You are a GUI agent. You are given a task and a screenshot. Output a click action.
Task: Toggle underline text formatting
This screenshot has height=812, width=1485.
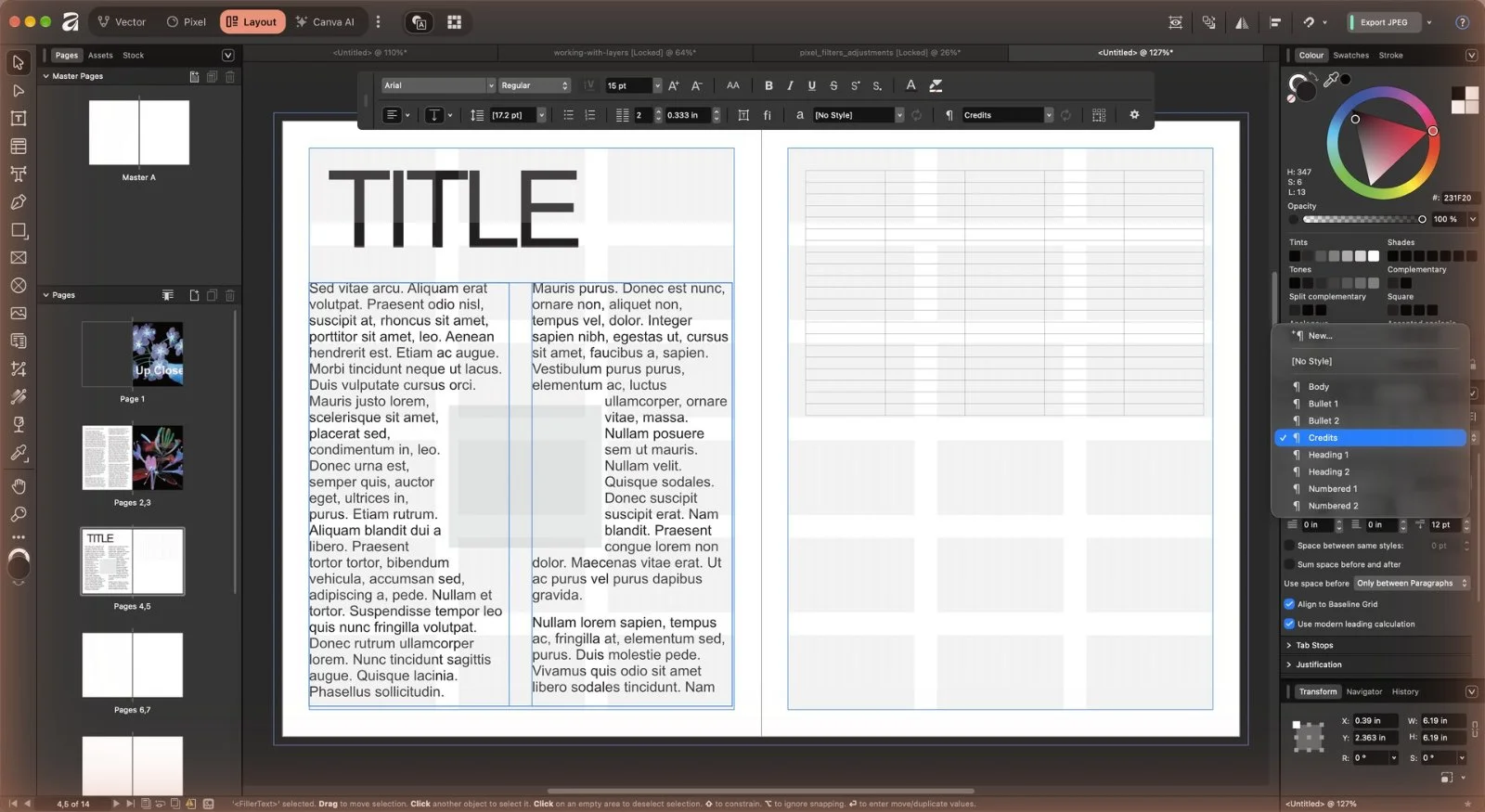[x=812, y=85]
